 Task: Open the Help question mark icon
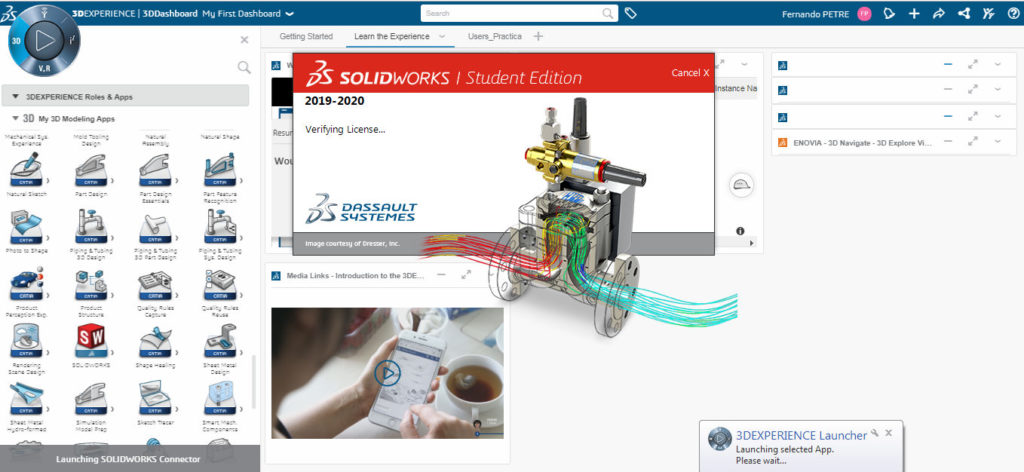(x=1012, y=13)
